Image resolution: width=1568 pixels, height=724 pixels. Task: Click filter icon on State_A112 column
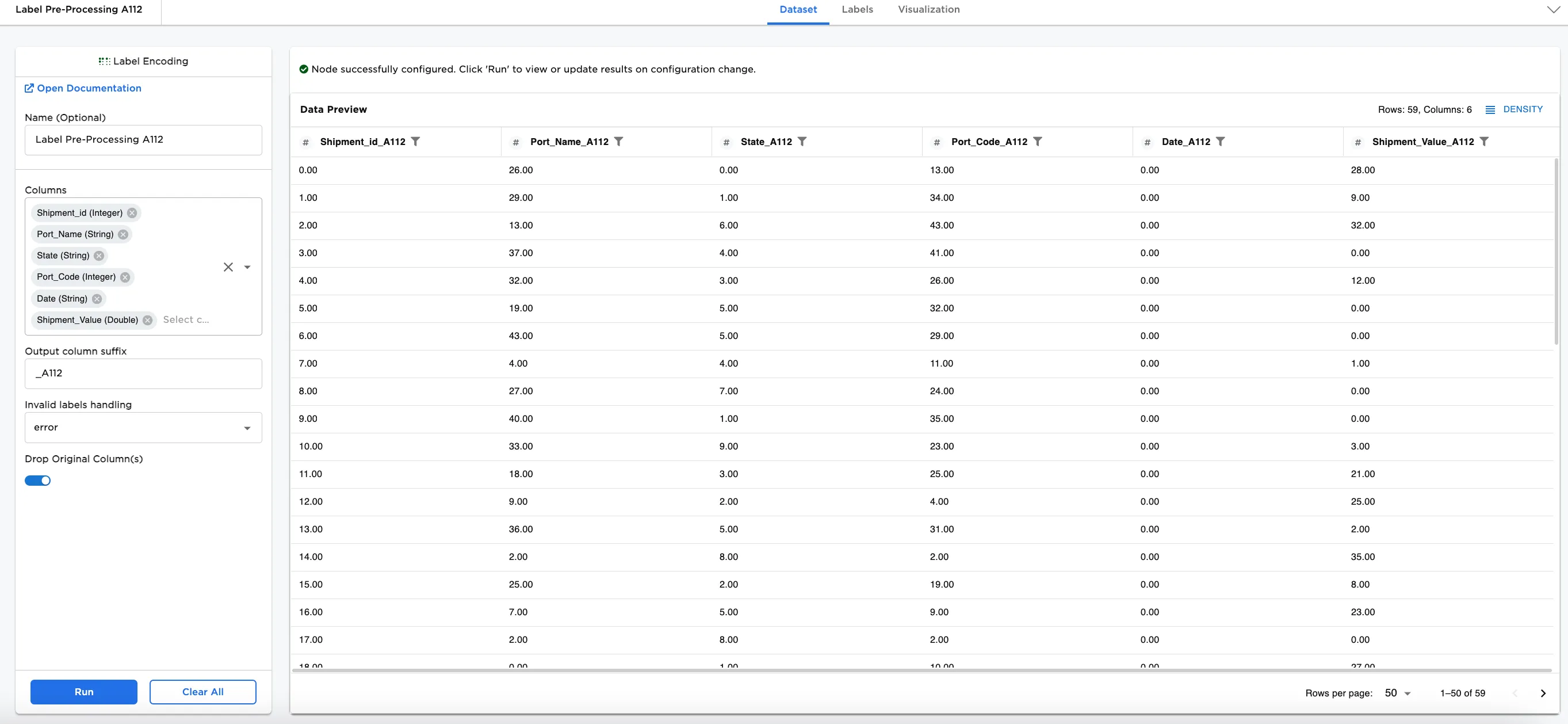[802, 141]
